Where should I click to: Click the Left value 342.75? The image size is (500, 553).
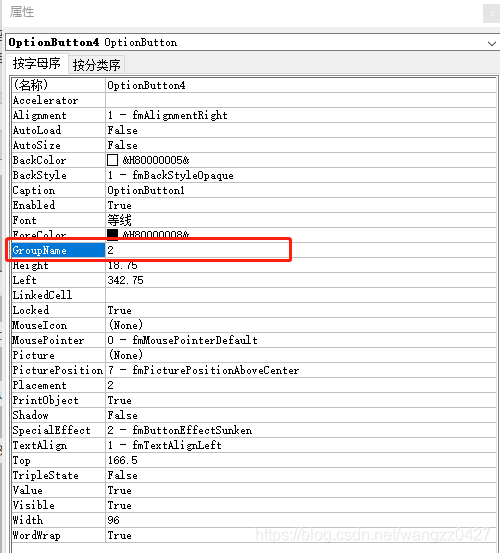pyautogui.click(x=126, y=280)
